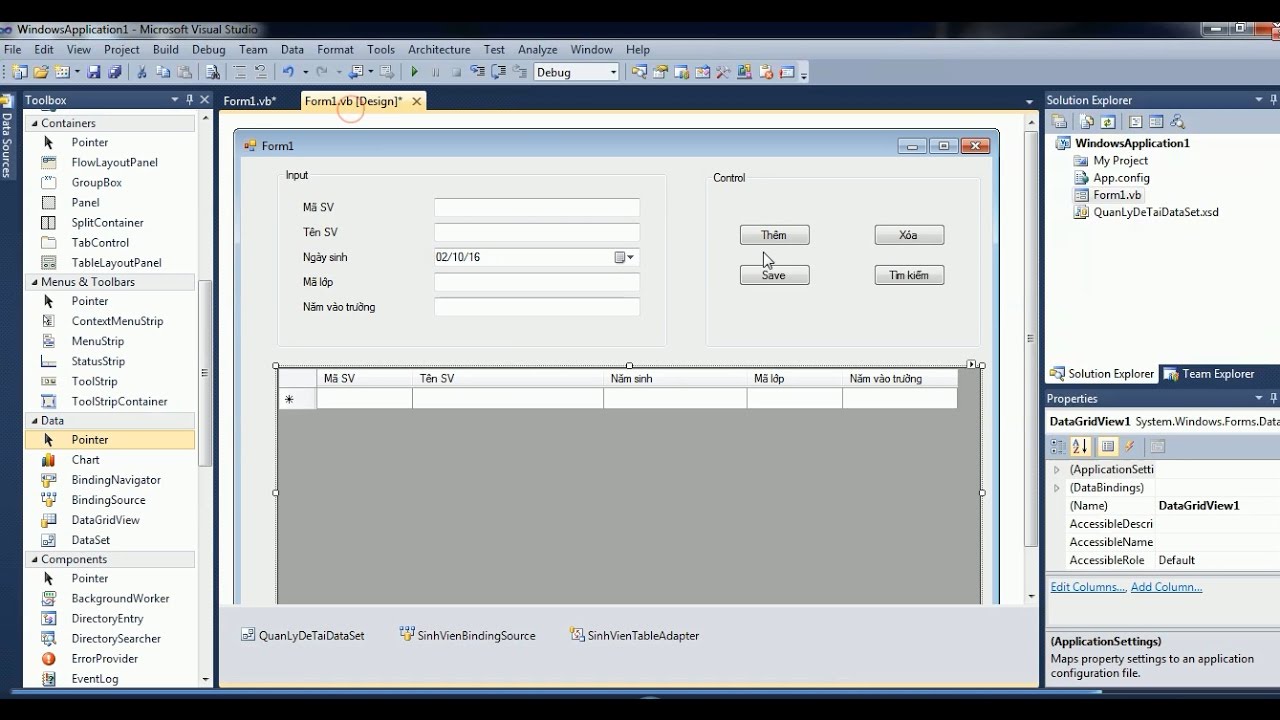Click the Năm sinh column header in the grid
Image resolution: width=1280 pixels, height=720 pixels.
click(x=675, y=378)
